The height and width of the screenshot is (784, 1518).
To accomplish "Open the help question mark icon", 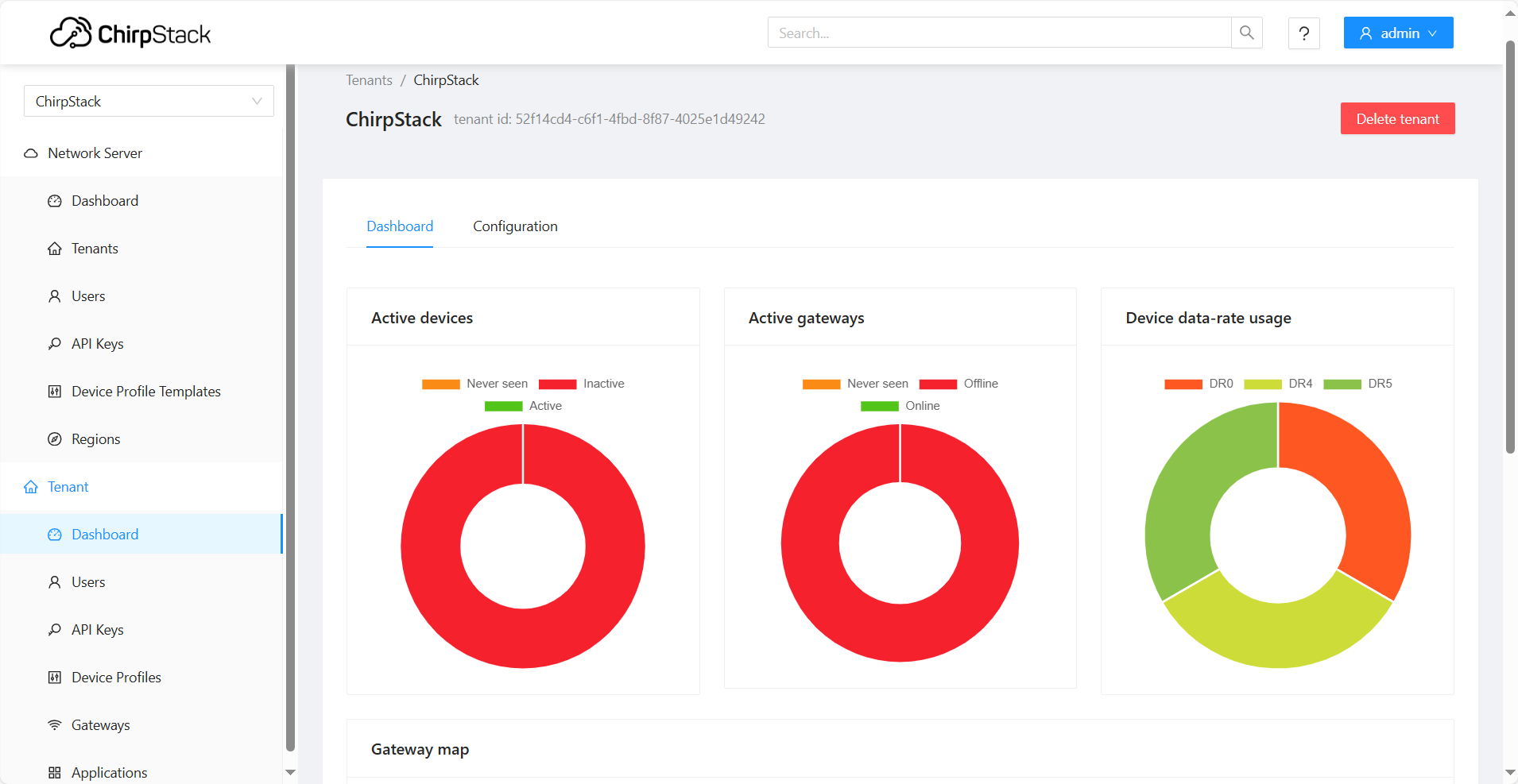I will (1303, 33).
